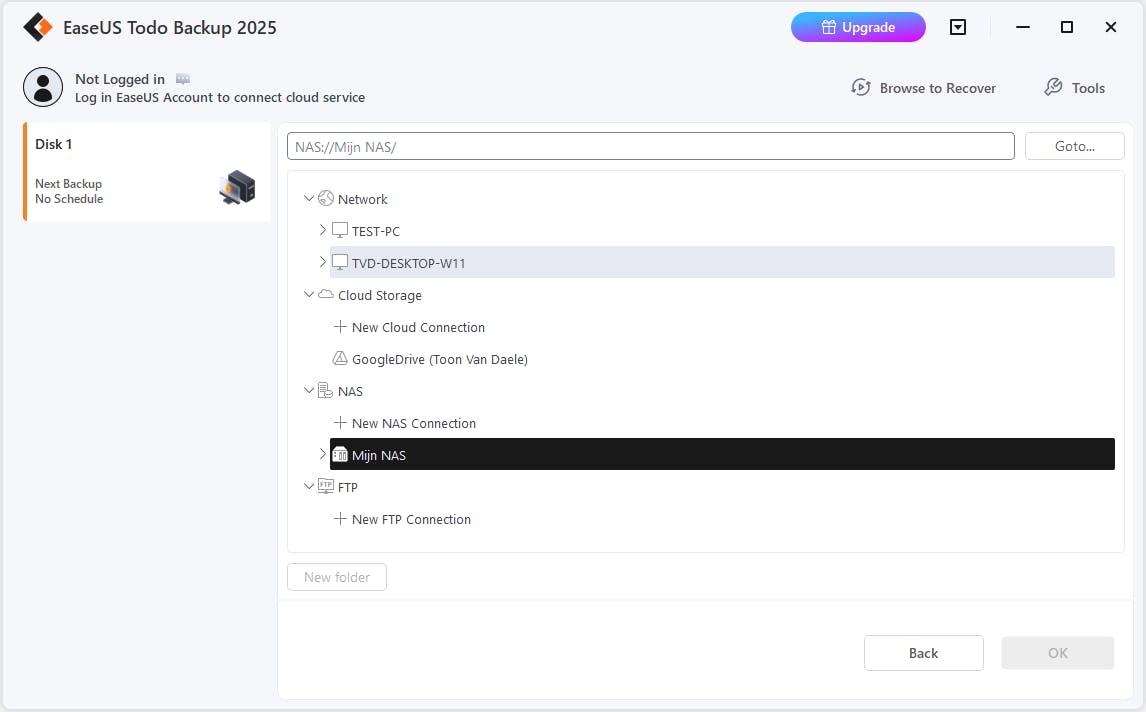Select FTP category in the tree
1146x712 pixels.
(x=348, y=488)
